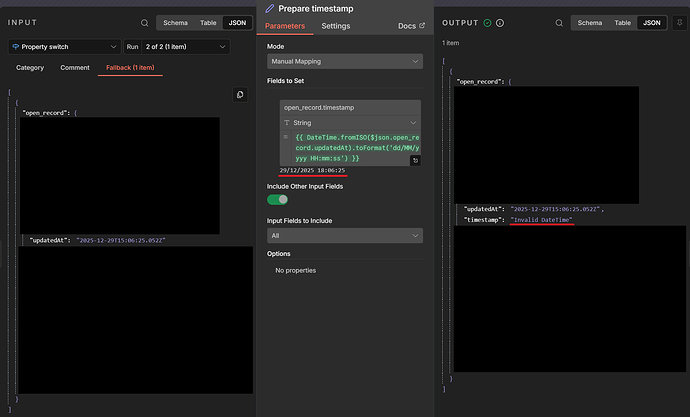Switch INPUT view to Schema
This screenshot has height=417, width=690.
pyautogui.click(x=176, y=22)
